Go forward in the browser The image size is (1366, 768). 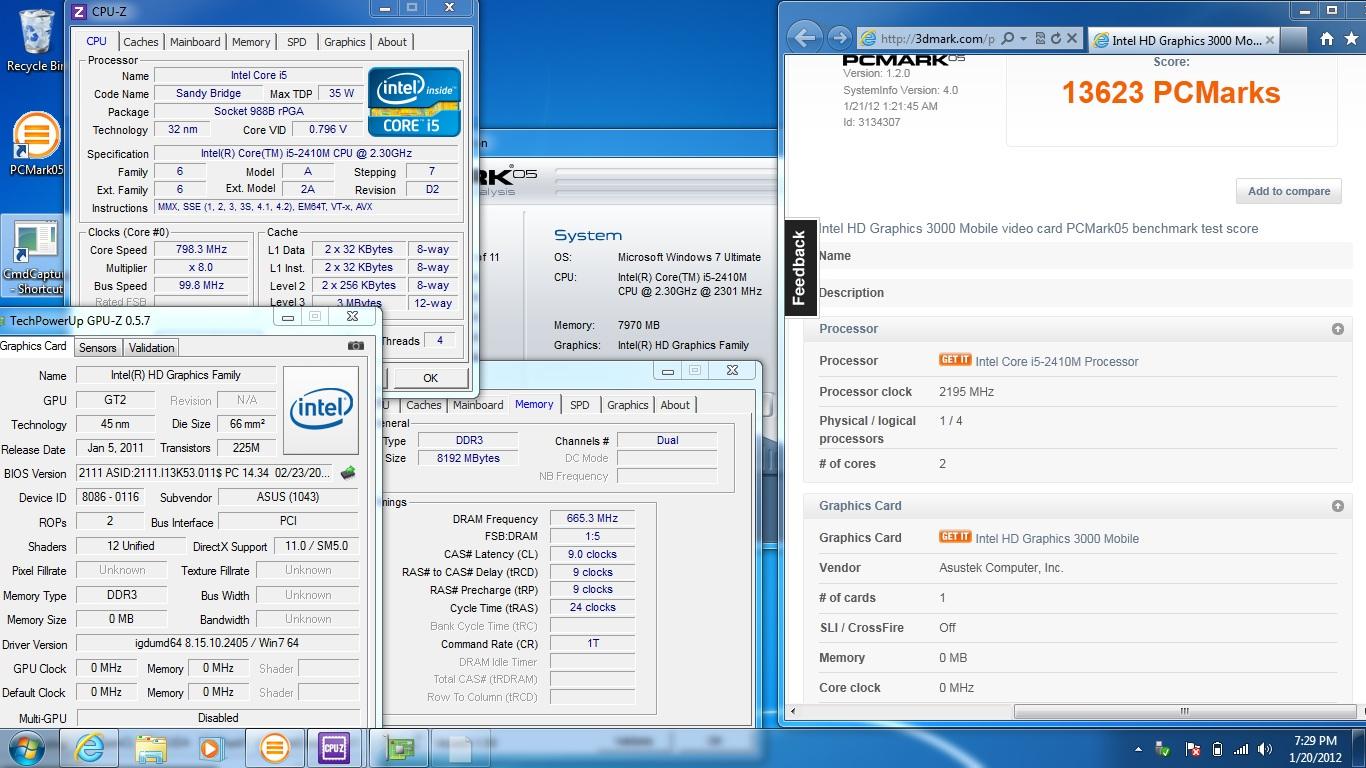click(x=839, y=38)
